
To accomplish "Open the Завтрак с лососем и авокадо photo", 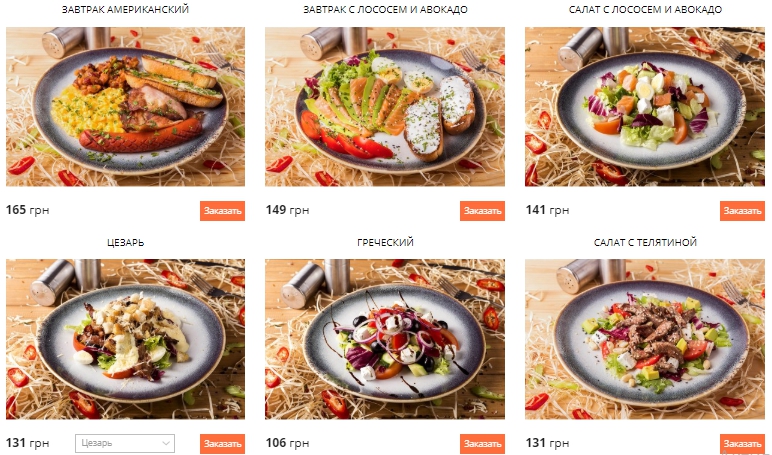I will coord(385,106).
